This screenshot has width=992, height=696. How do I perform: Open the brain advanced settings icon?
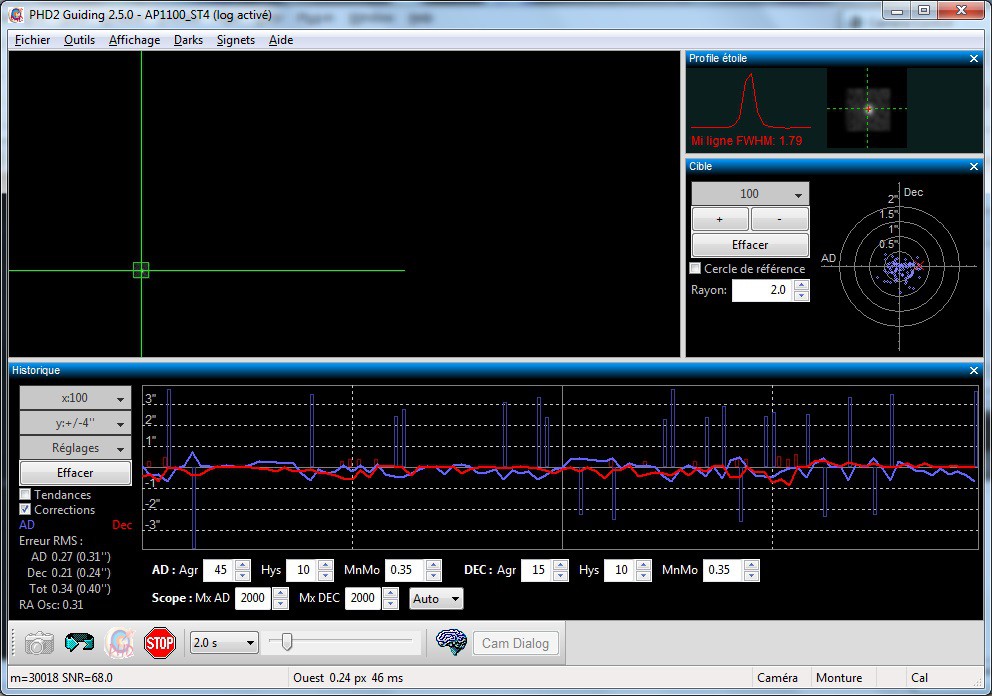451,643
